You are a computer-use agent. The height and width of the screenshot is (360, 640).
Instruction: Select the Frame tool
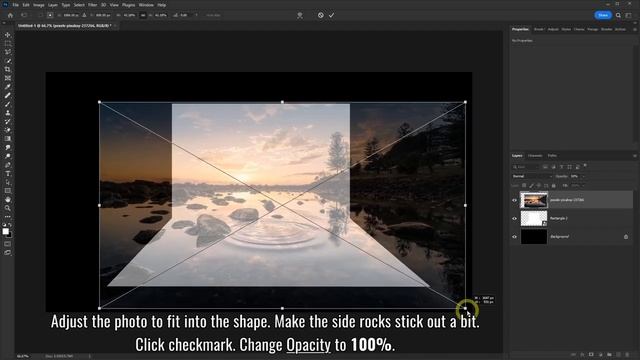[7, 78]
